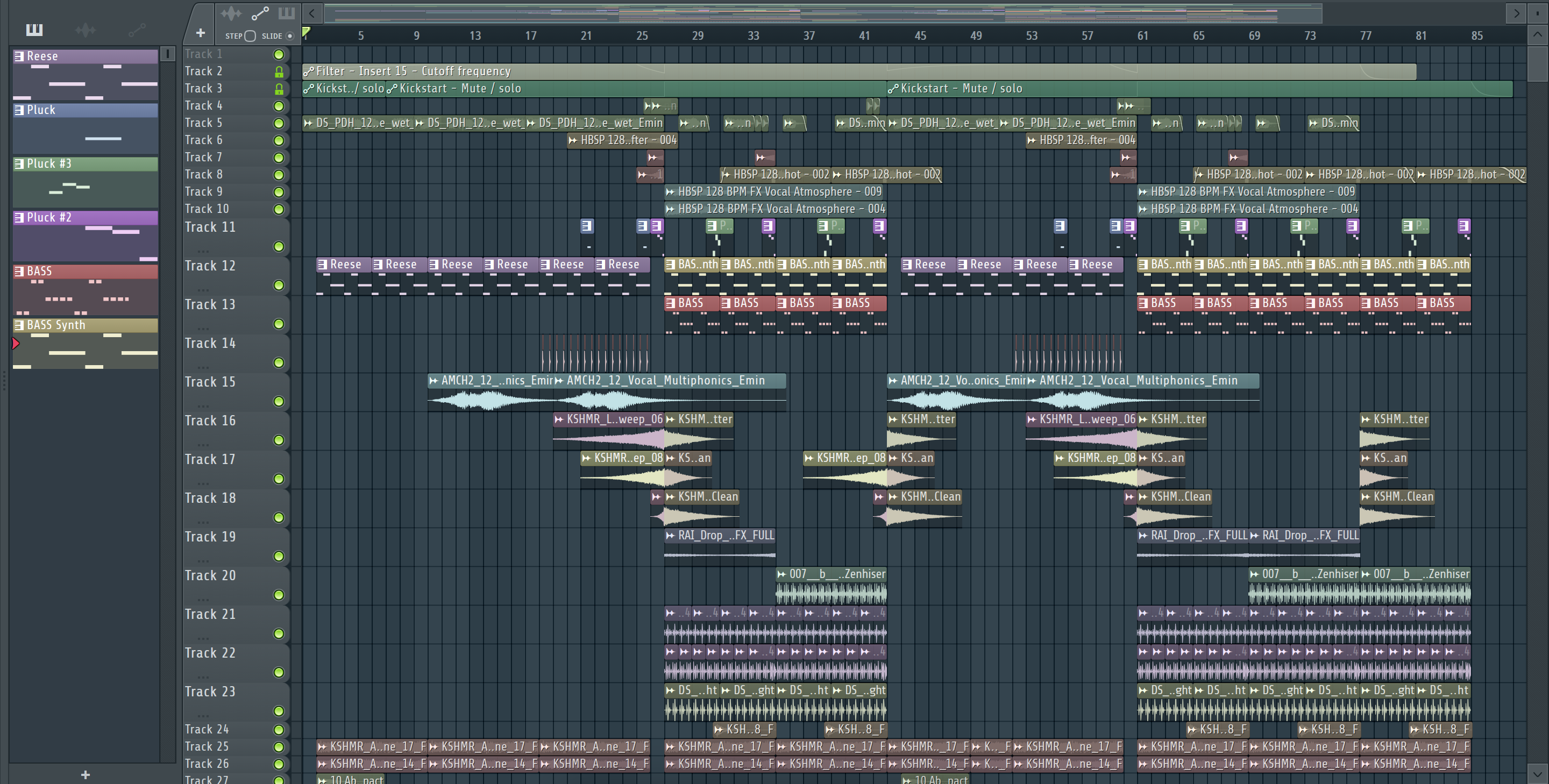Mute Track 25 via its green LED
Viewport: 1549px width, 784px height.
279,747
